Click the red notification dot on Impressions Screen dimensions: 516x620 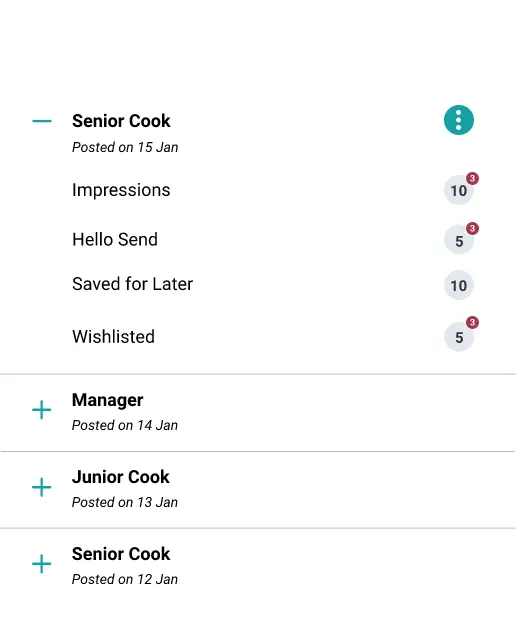[x=472, y=178]
